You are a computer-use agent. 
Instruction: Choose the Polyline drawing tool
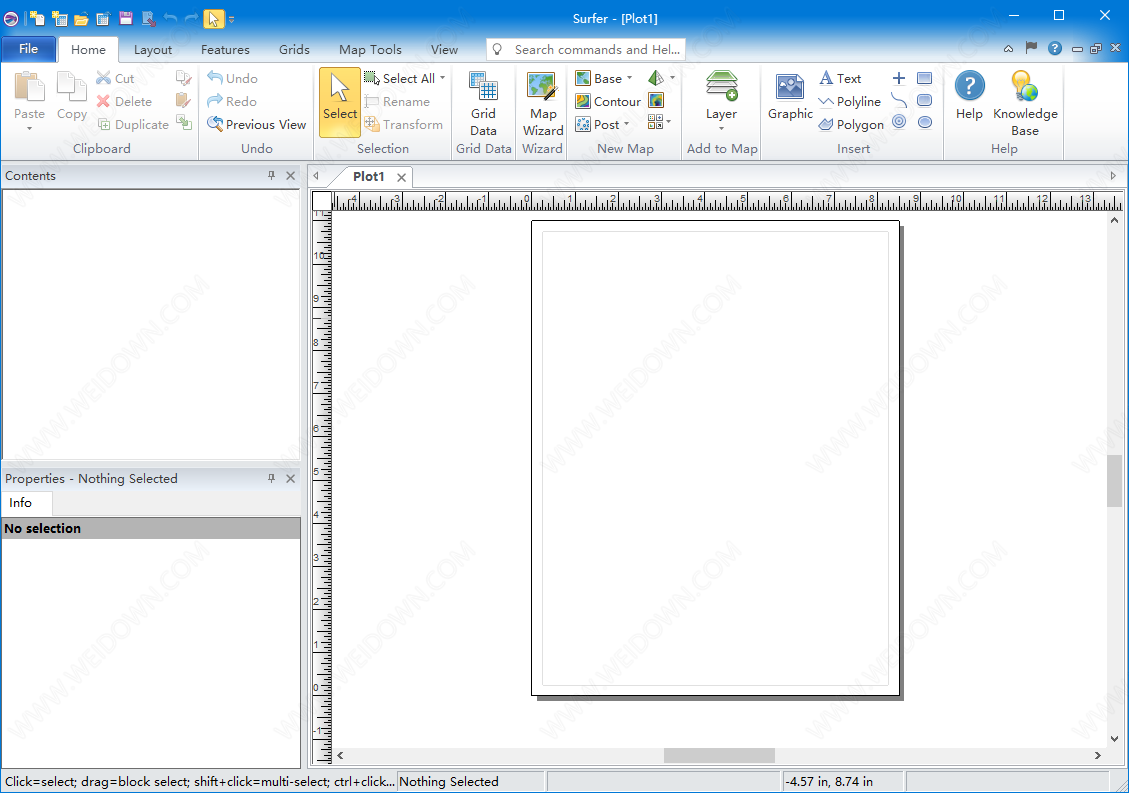tap(849, 102)
